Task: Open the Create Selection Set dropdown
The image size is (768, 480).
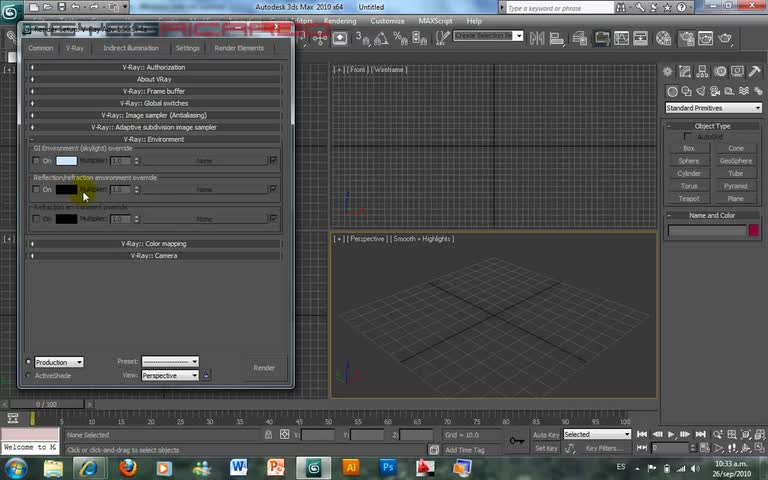Action: (x=488, y=36)
